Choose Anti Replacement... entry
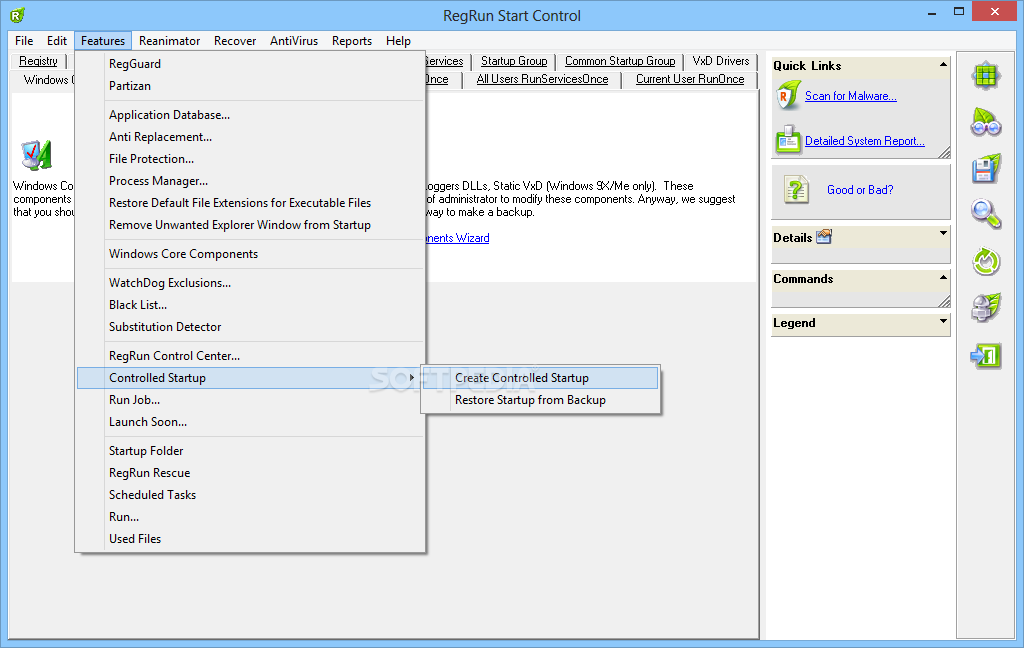 coord(251,137)
